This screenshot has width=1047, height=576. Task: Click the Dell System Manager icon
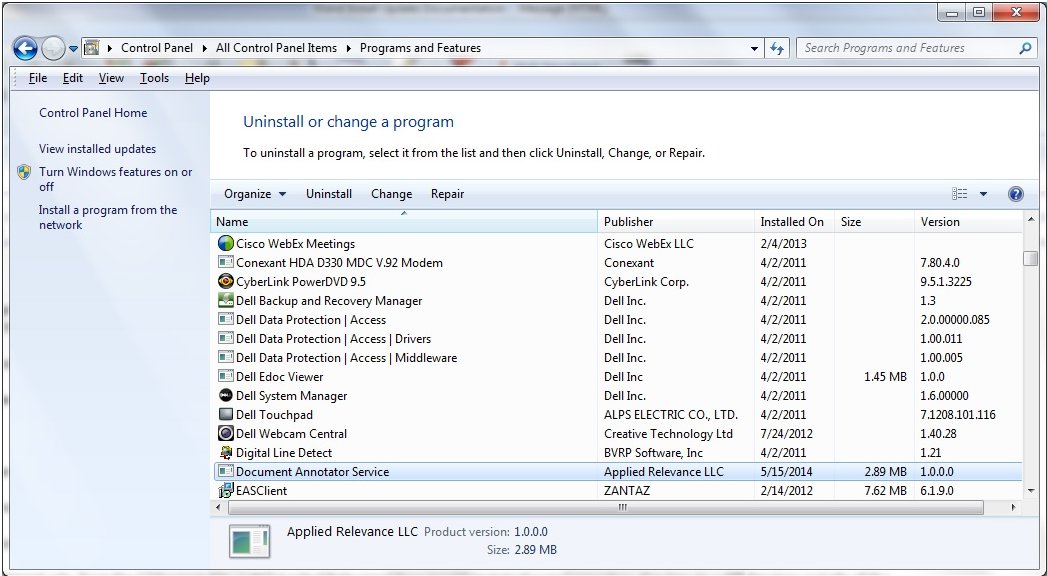click(x=226, y=395)
